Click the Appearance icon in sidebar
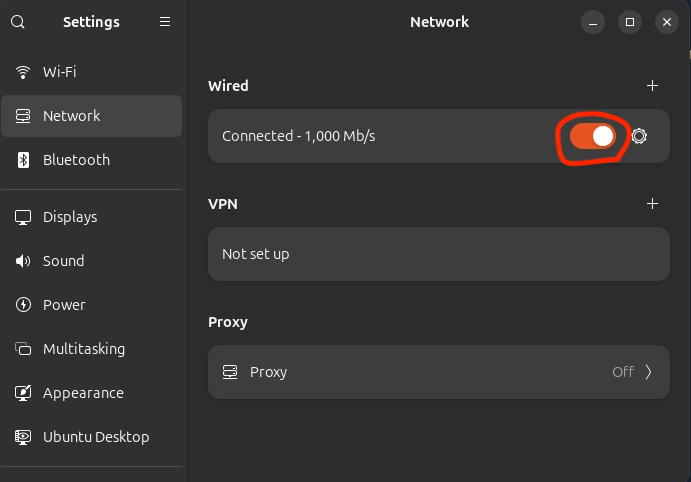The width and height of the screenshot is (691, 482). [x=23, y=393]
